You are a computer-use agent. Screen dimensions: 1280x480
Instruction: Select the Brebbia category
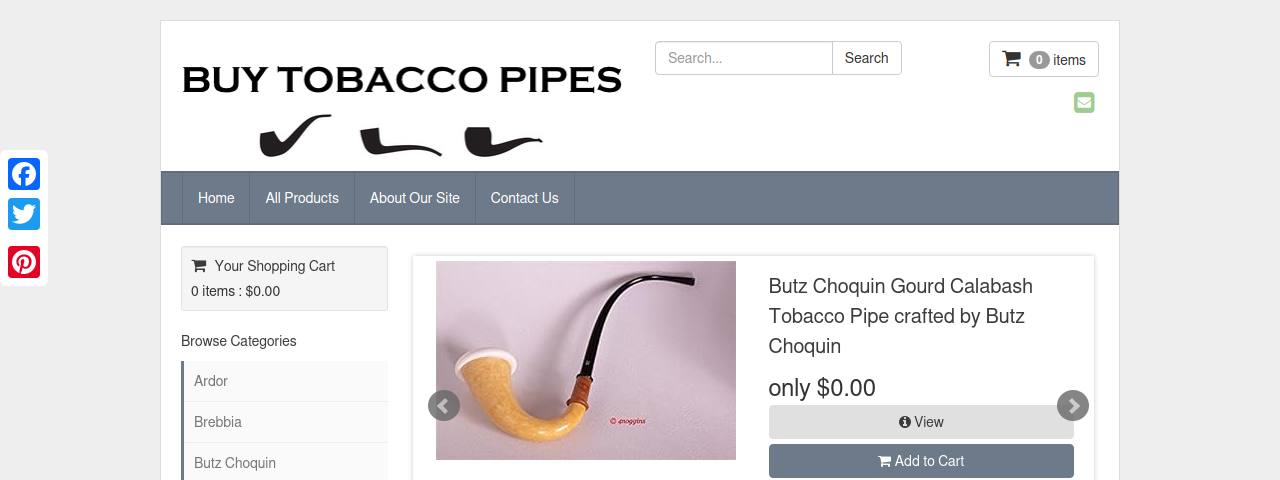286,422
